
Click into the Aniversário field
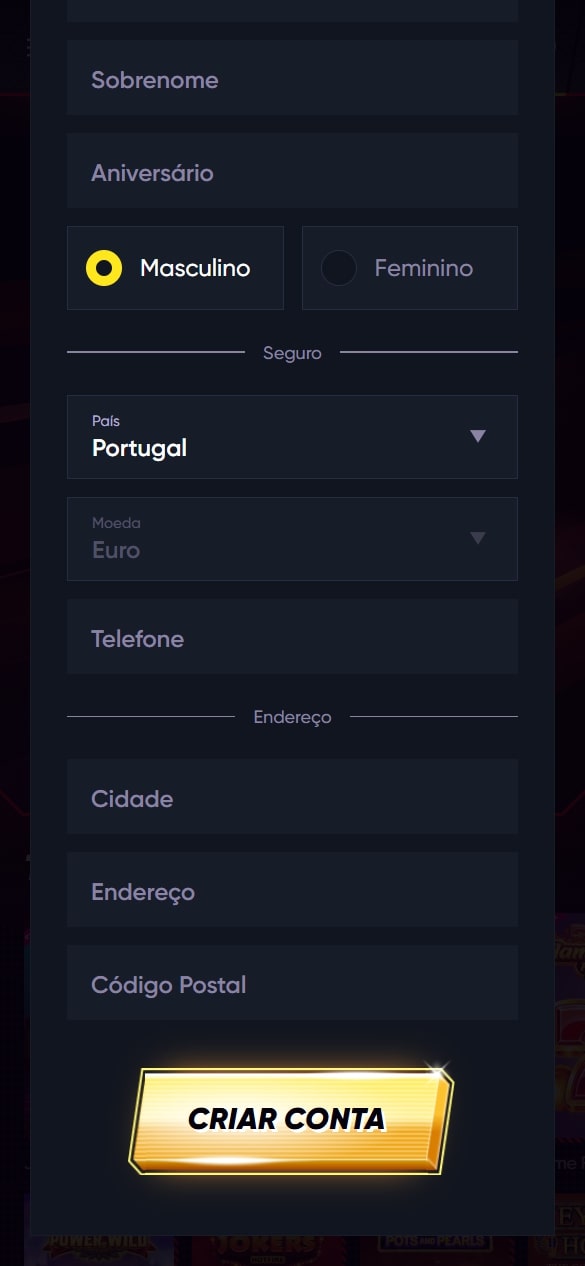point(292,171)
